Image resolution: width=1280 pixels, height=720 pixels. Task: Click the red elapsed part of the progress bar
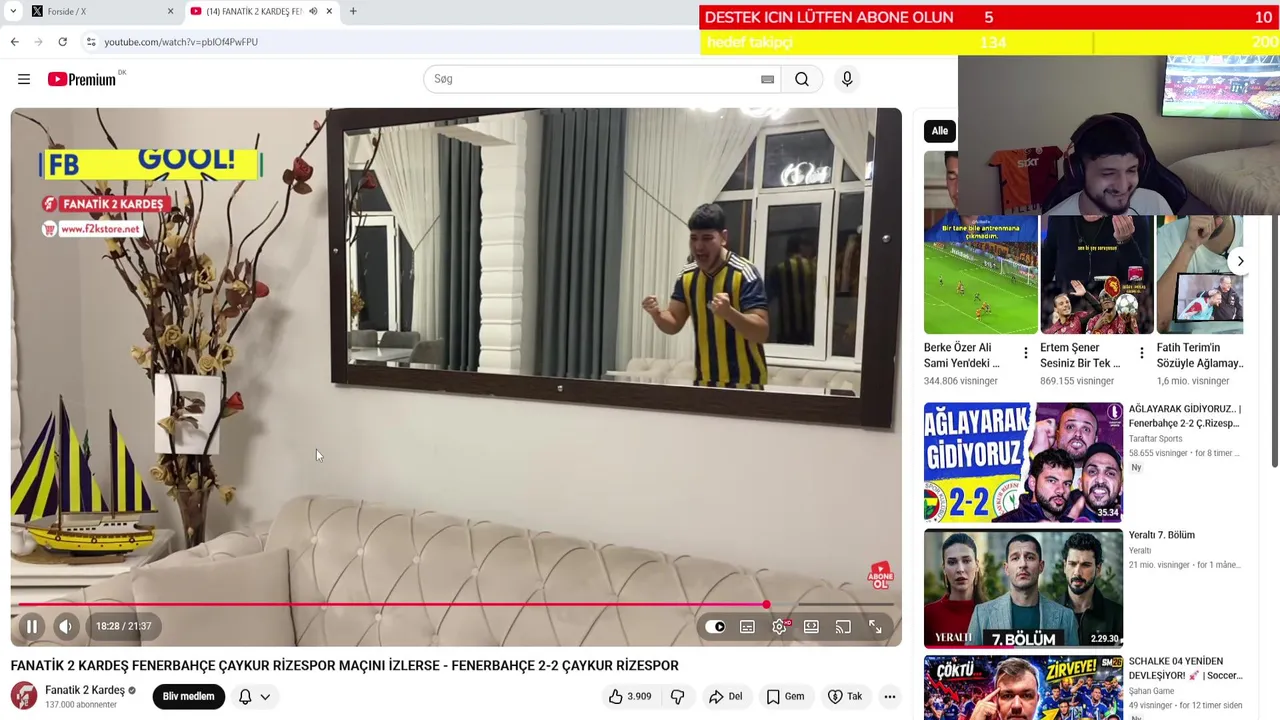point(390,604)
